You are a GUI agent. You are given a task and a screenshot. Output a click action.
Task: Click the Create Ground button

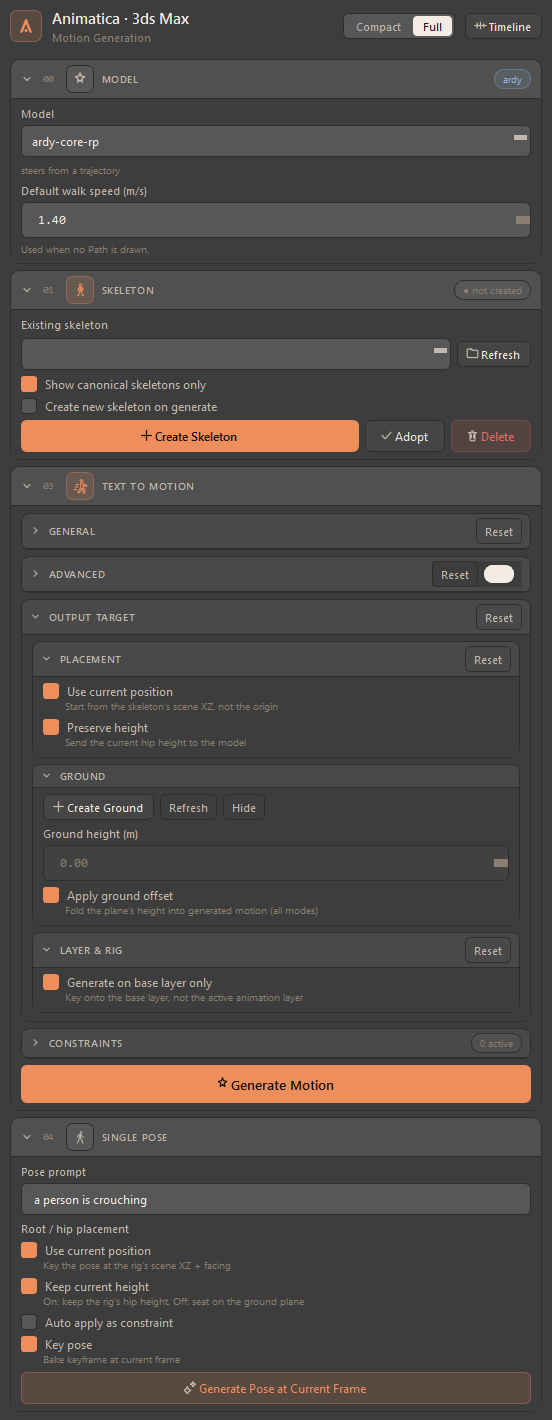point(98,807)
